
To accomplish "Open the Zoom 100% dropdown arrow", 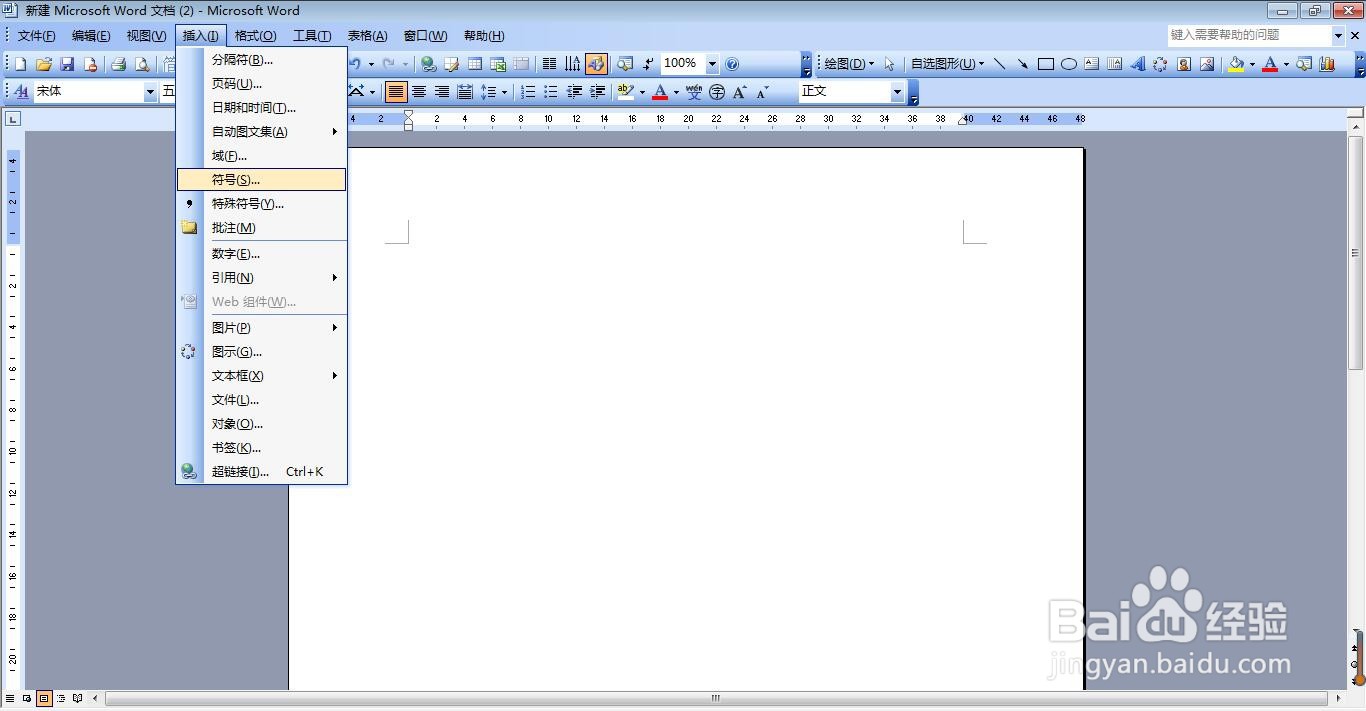I will click(712, 64).
